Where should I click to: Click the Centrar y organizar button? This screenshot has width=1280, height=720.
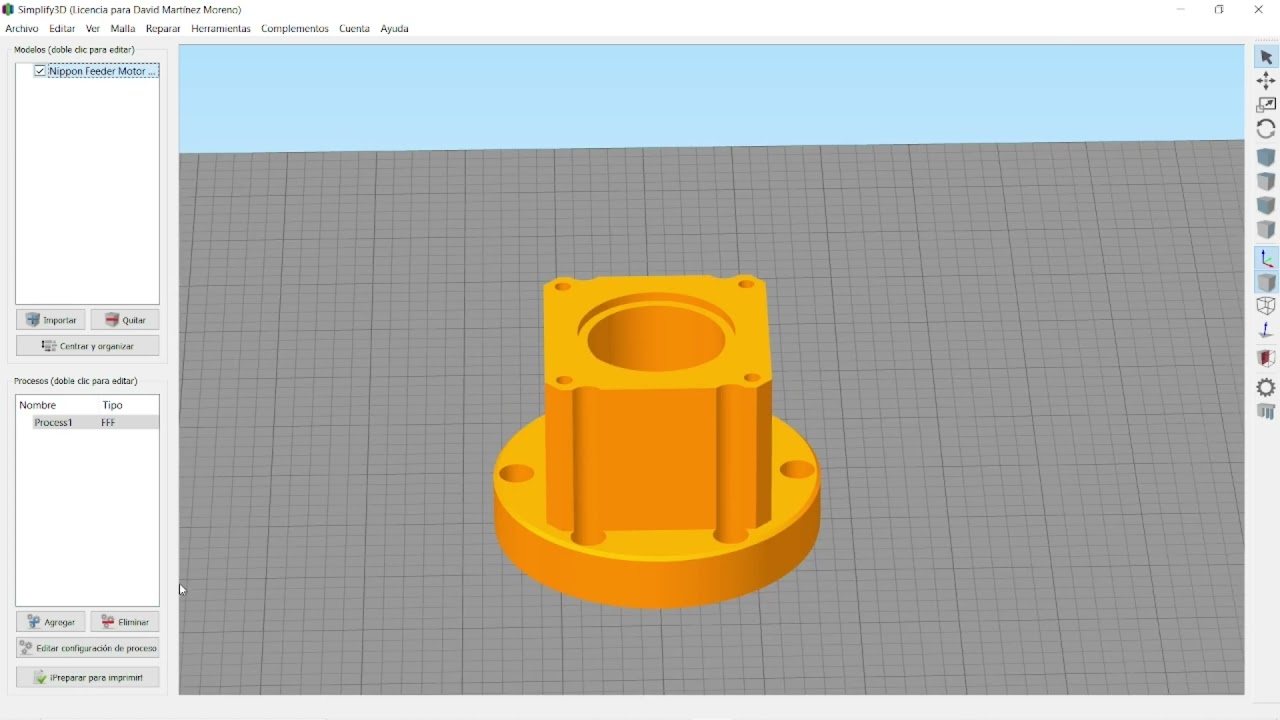click(88, 346)
